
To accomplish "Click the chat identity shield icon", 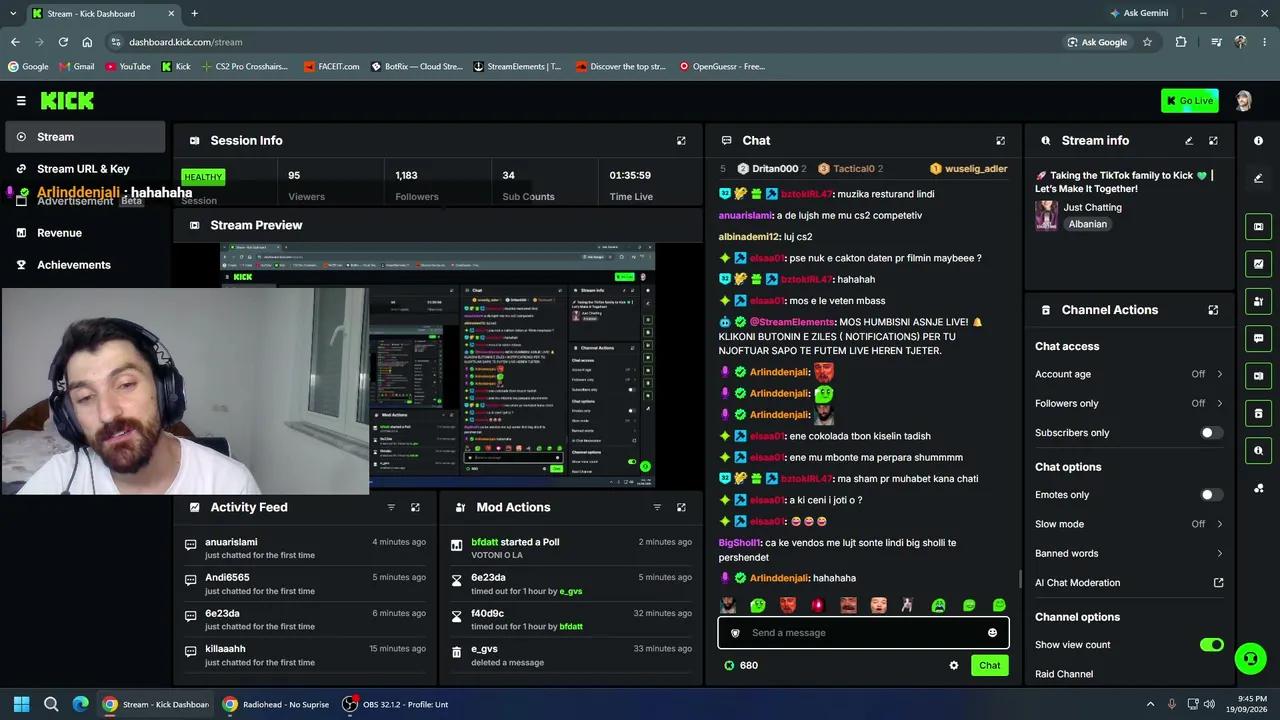I will pyautogui.click(x=735, y=633).
